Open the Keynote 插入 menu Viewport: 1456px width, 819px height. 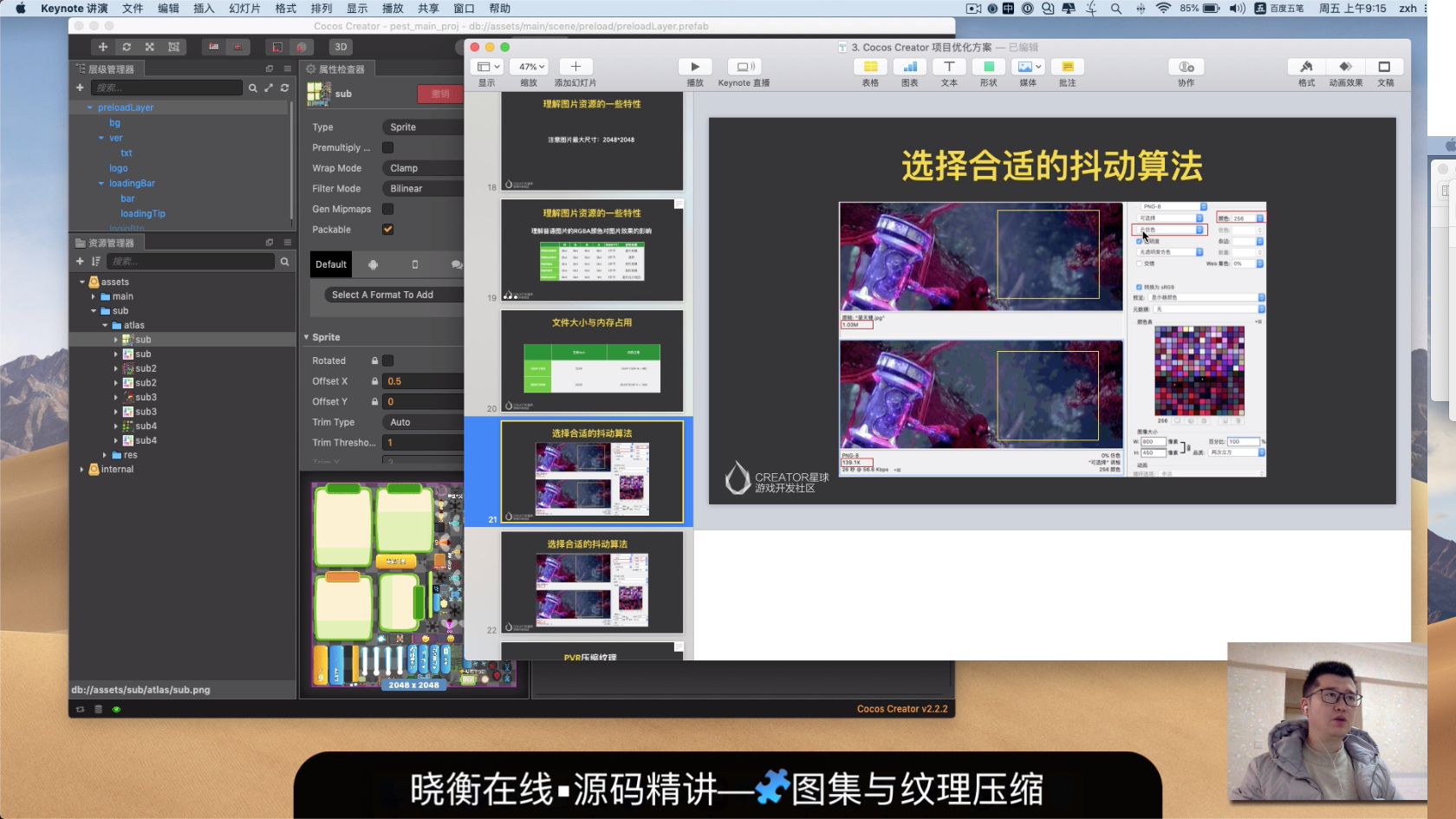(204, 9)
